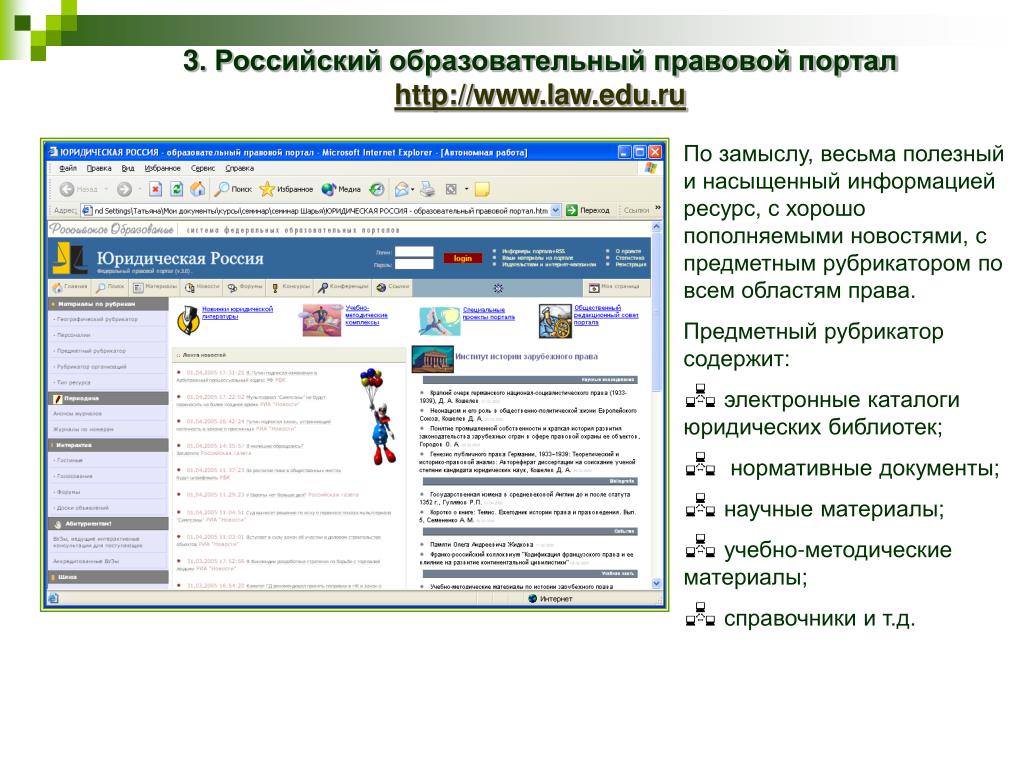The width and height of the screenshot is (1024, 768).
Task: Open Предметный рубрикатор sidebar item
Action: (90, 351)
